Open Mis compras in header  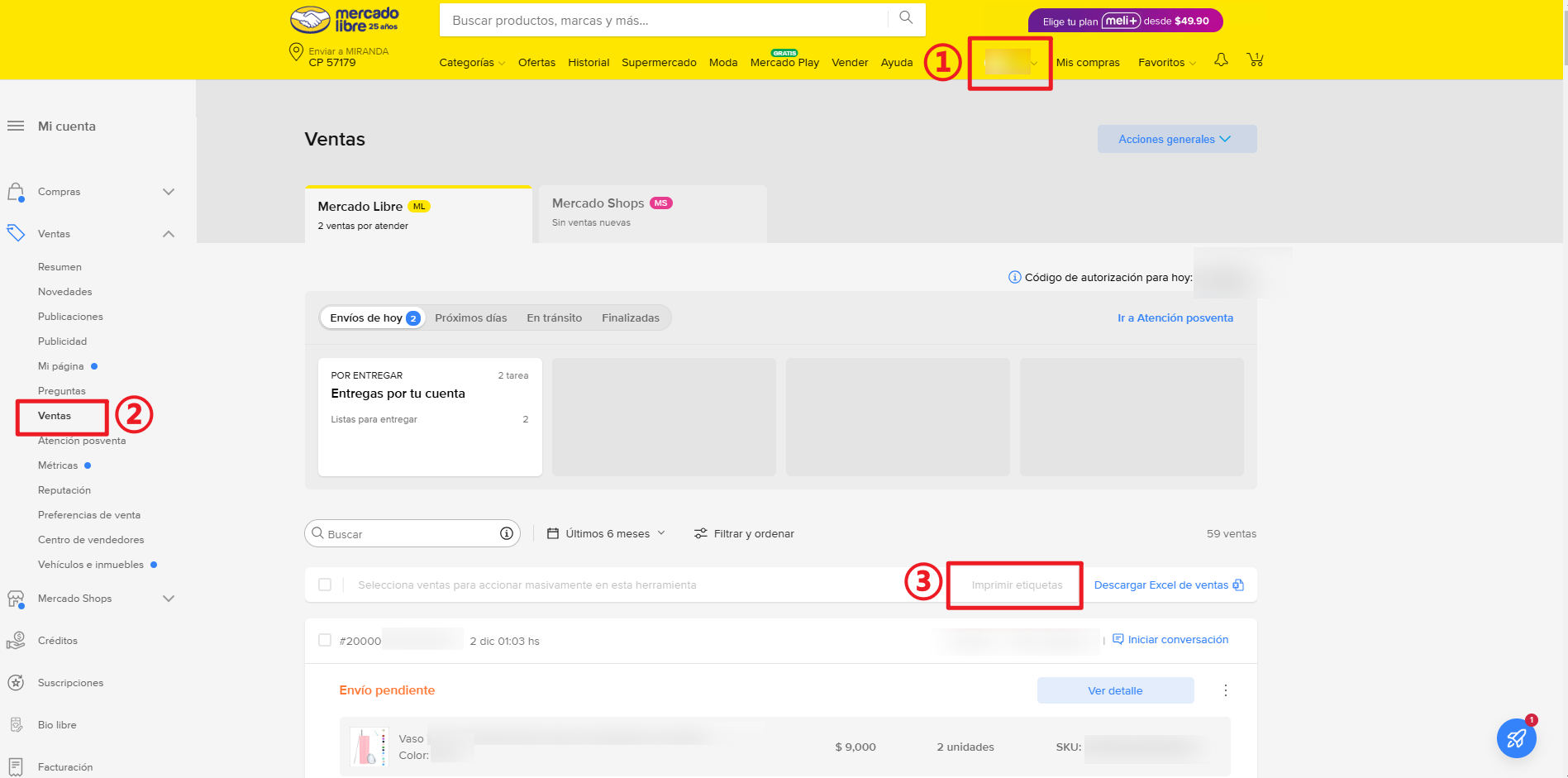(1088, 63)
